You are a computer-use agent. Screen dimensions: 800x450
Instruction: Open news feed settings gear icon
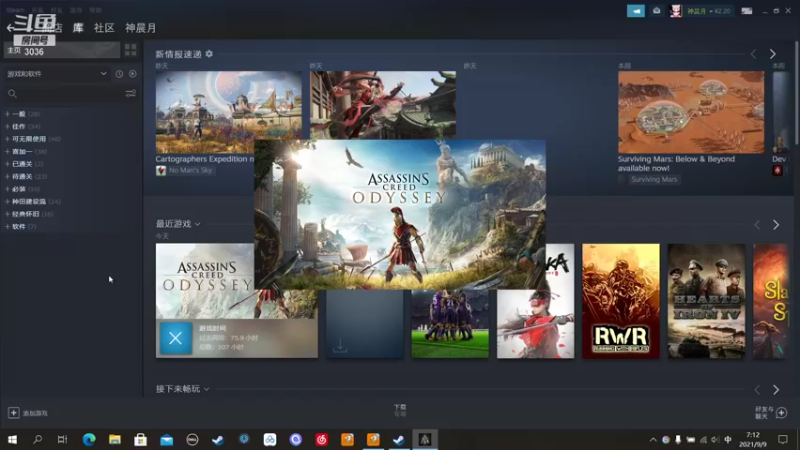click(x=209, y=54)
